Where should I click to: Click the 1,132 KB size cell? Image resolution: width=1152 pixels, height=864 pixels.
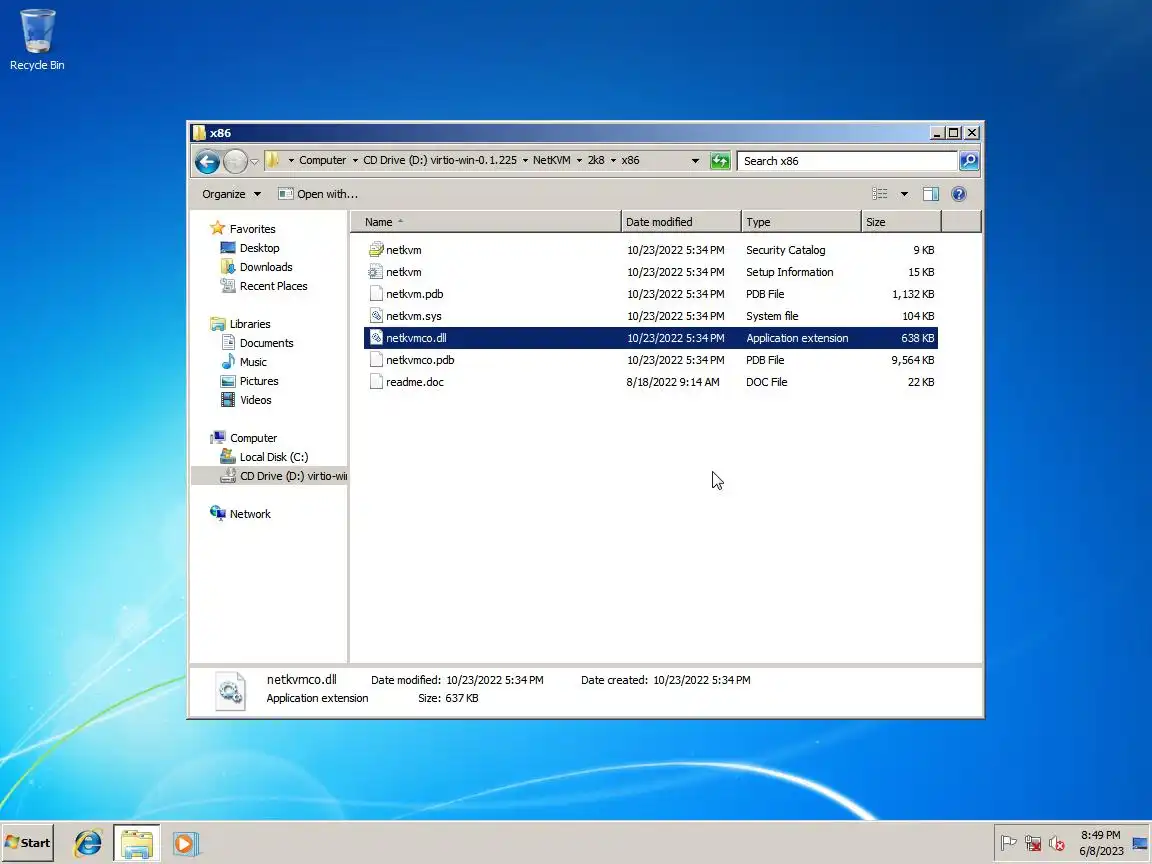click(x=912, y=294)
